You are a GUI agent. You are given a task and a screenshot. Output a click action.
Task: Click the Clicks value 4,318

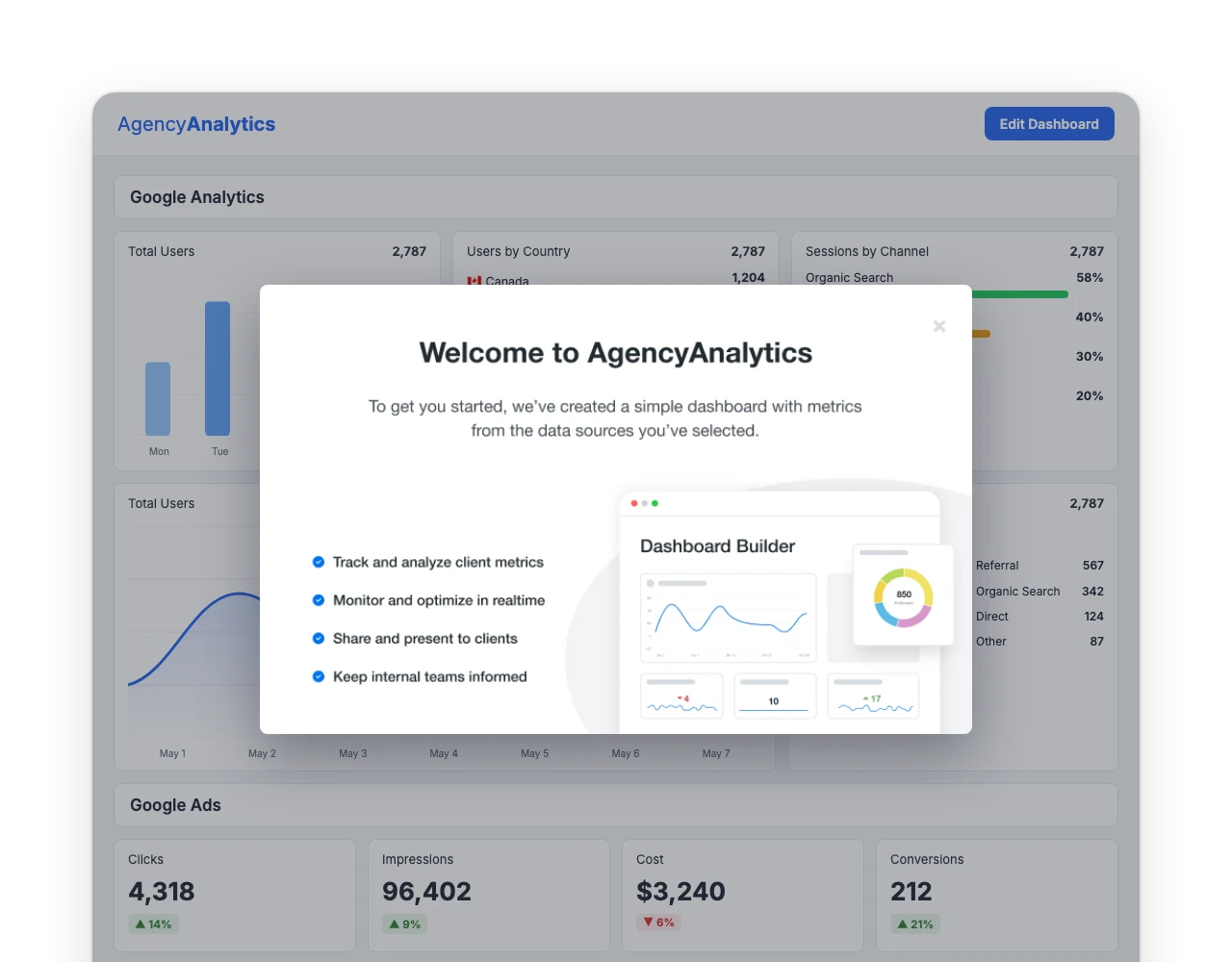162,892
